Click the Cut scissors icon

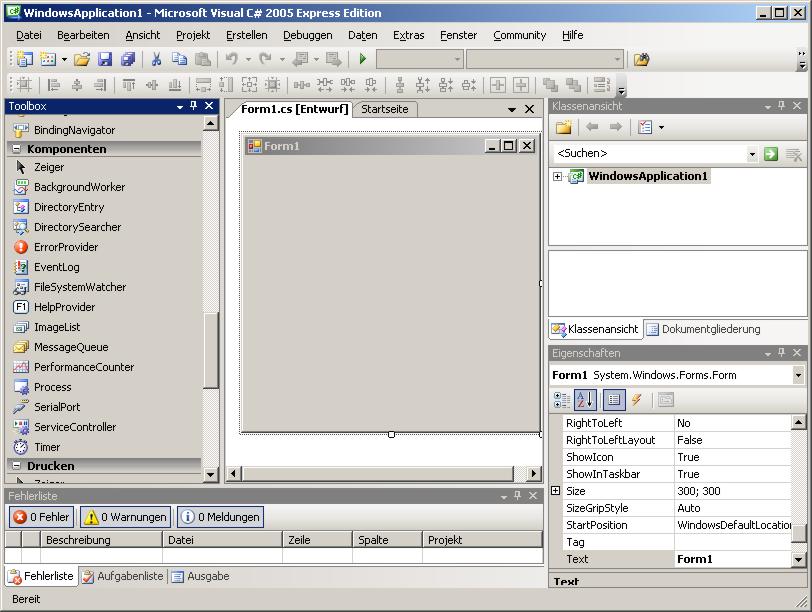[156, 59]
